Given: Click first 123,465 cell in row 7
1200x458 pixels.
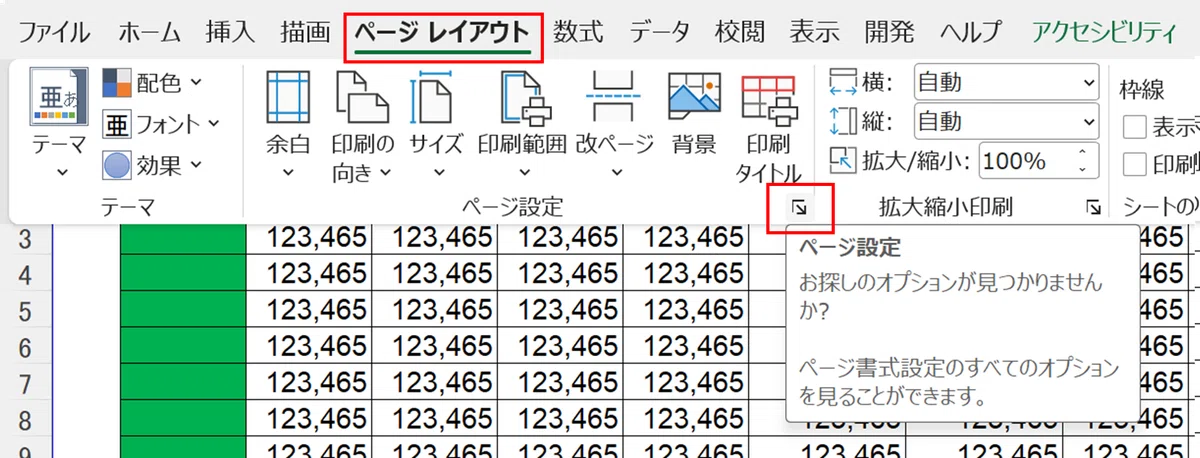Looking at the screenshot, I should click(x=308, y=383).
